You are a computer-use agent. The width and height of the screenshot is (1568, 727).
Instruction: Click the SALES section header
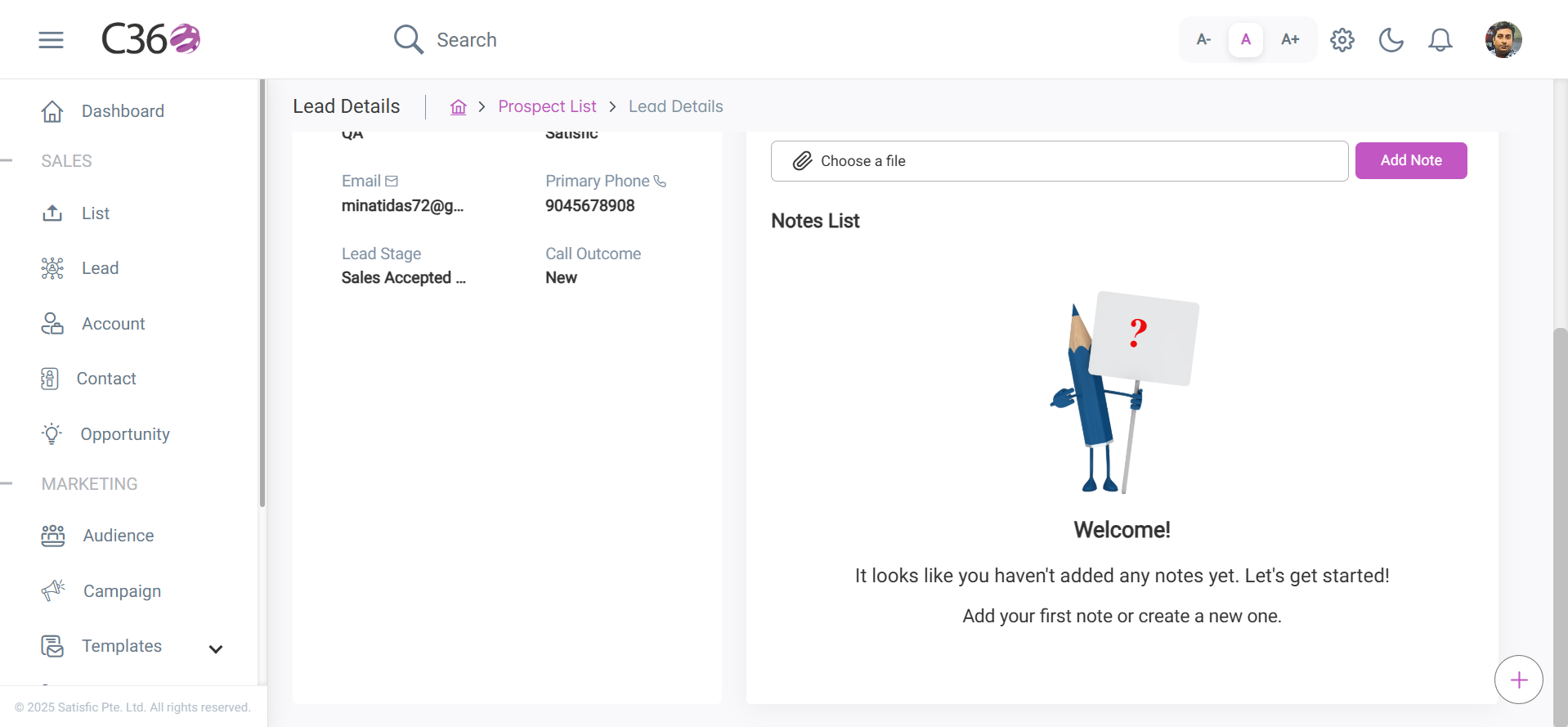point(67,161)
